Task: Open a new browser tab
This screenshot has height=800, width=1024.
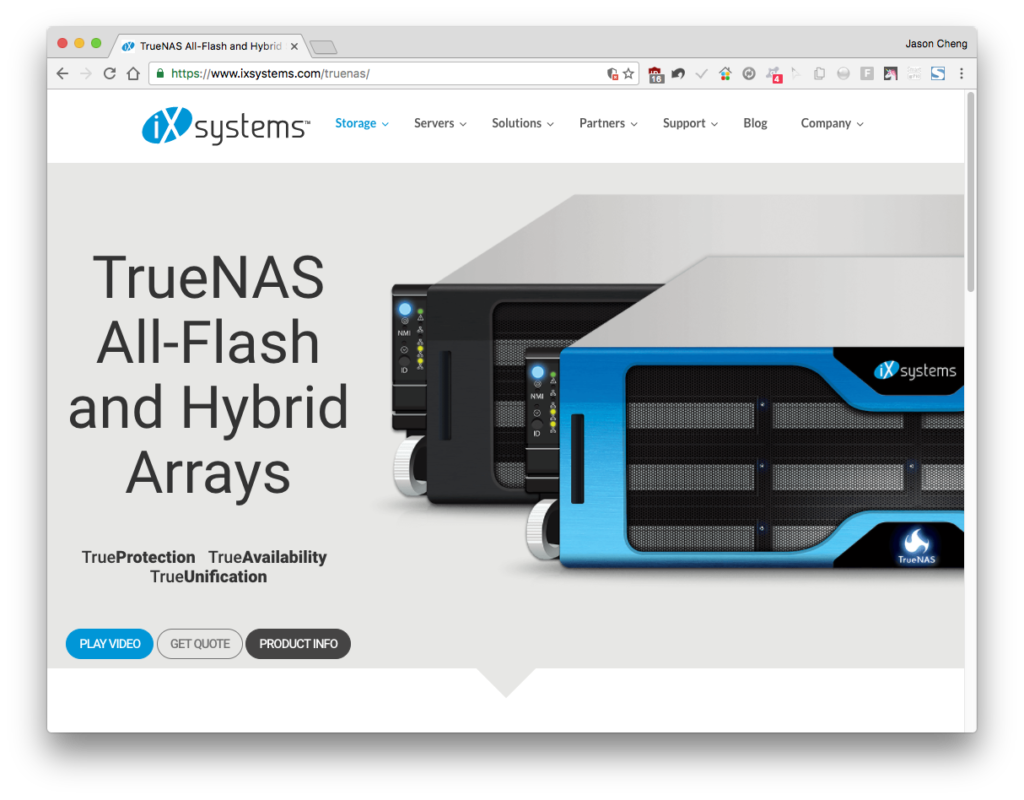Action: pyautogui.click(x=323, y=47)
